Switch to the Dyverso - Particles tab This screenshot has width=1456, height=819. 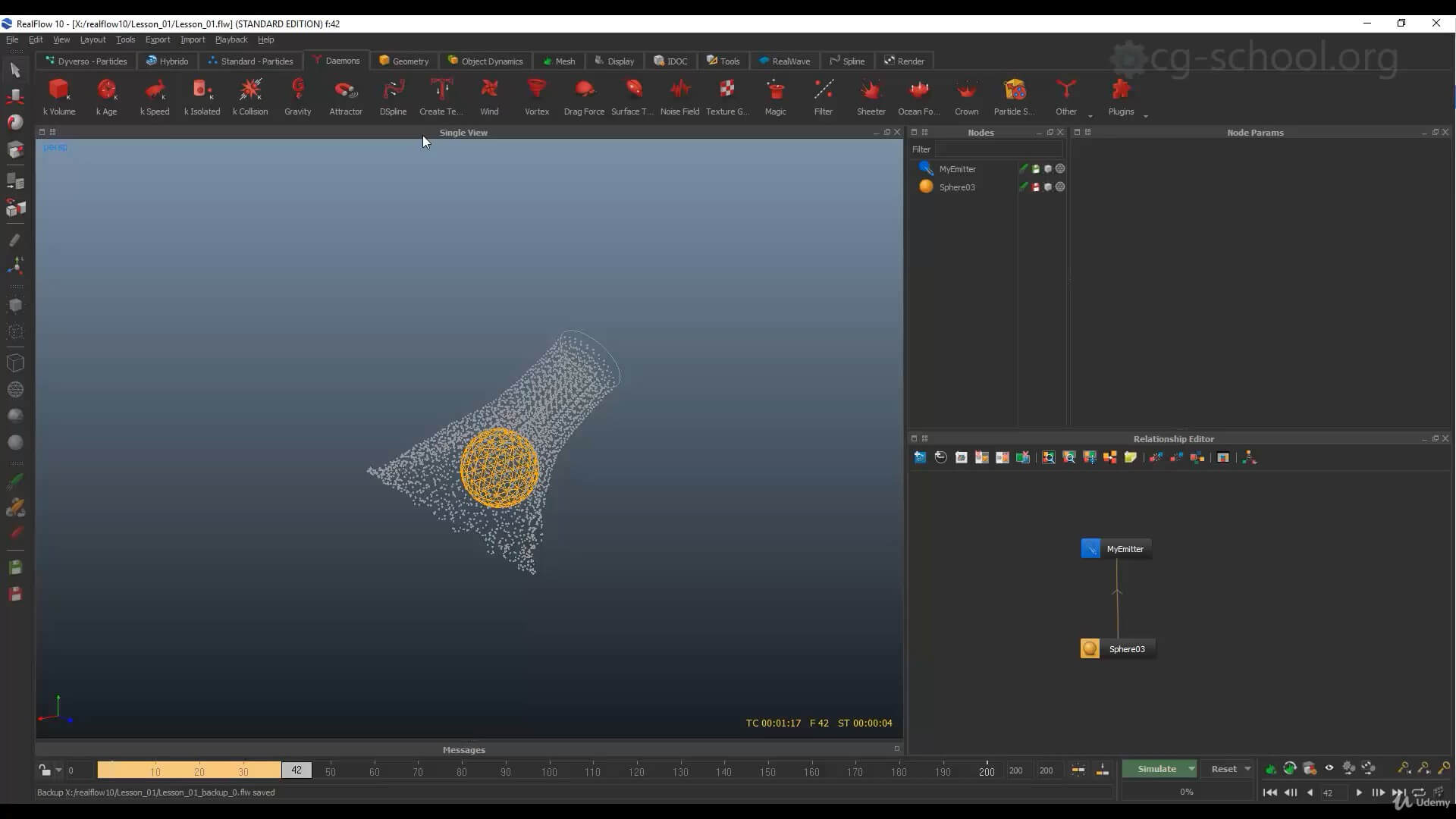tap(86, 61)
